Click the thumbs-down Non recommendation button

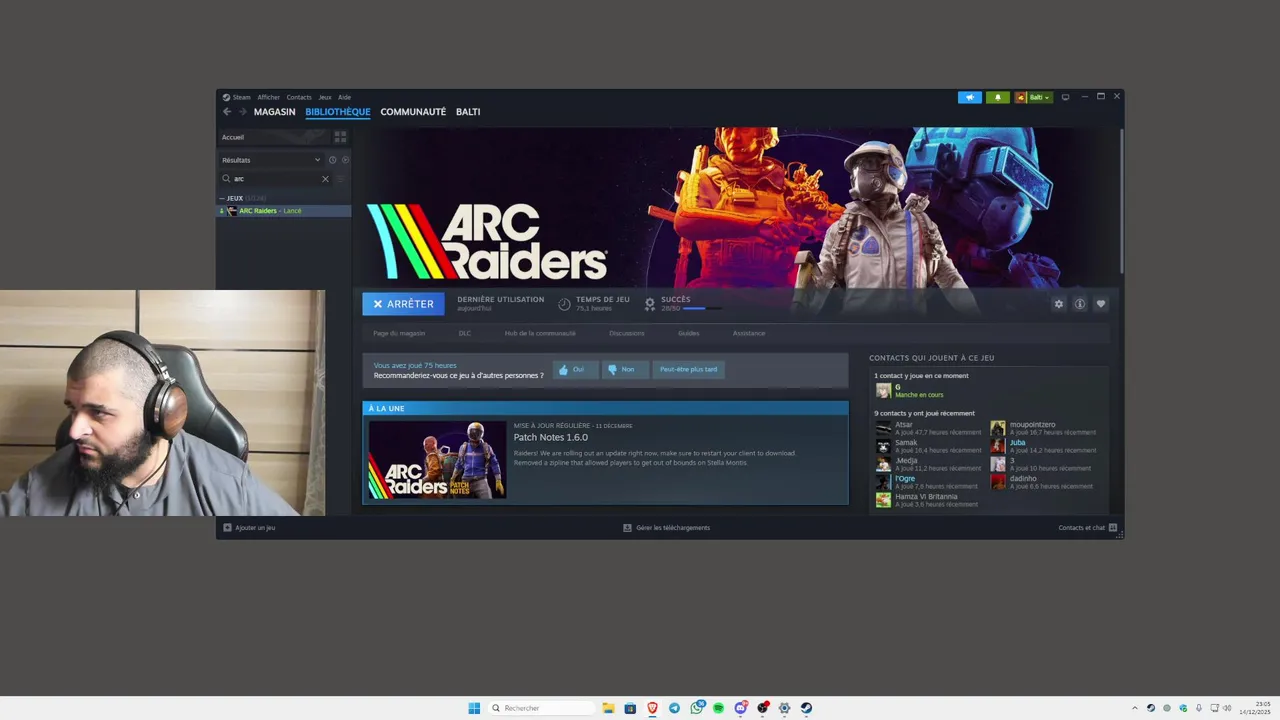[x=625, y=369]
